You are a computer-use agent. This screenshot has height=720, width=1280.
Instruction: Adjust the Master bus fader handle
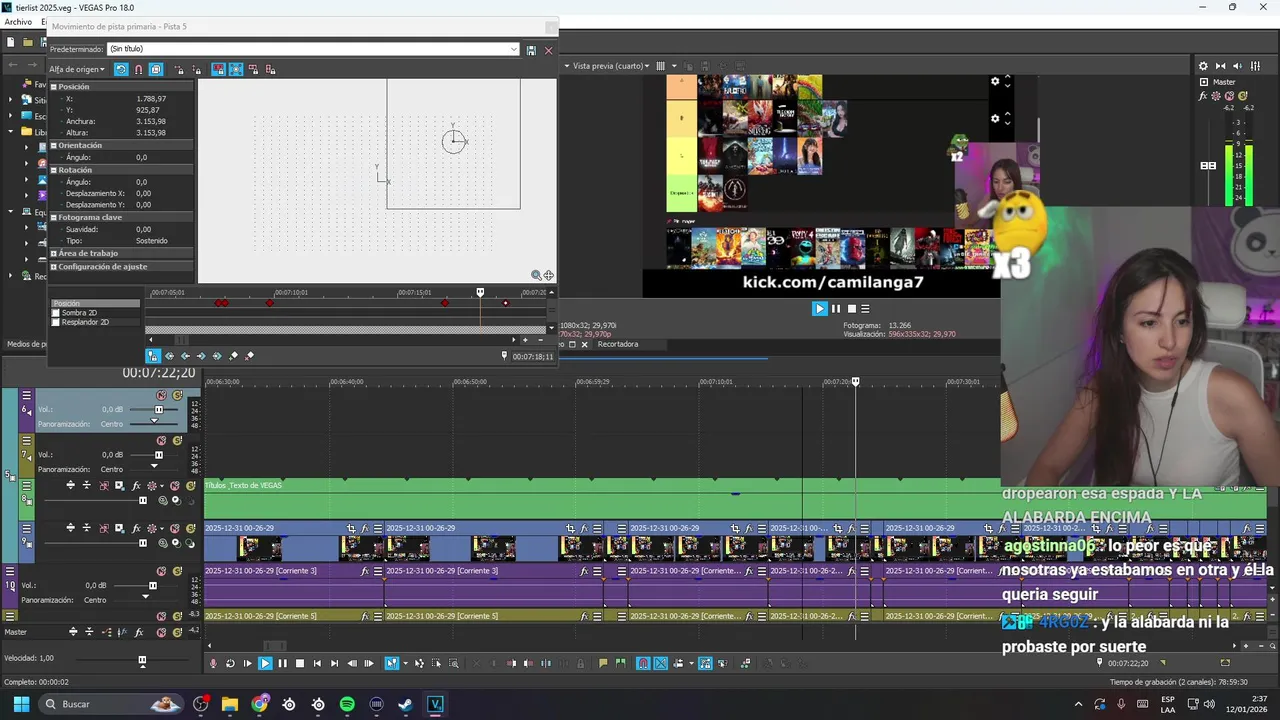tap(1208, 165)
